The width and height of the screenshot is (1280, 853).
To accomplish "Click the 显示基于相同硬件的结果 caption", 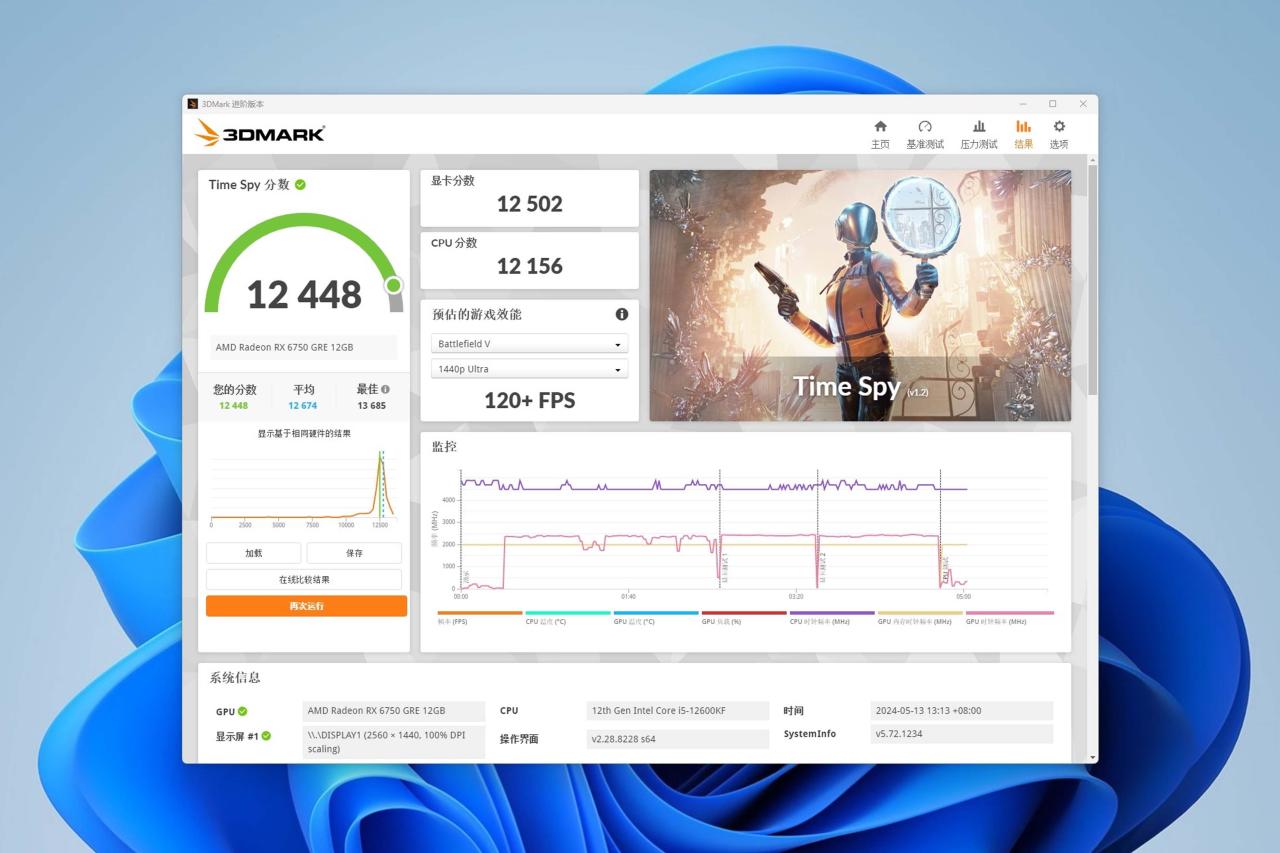I will coord(304,434).
